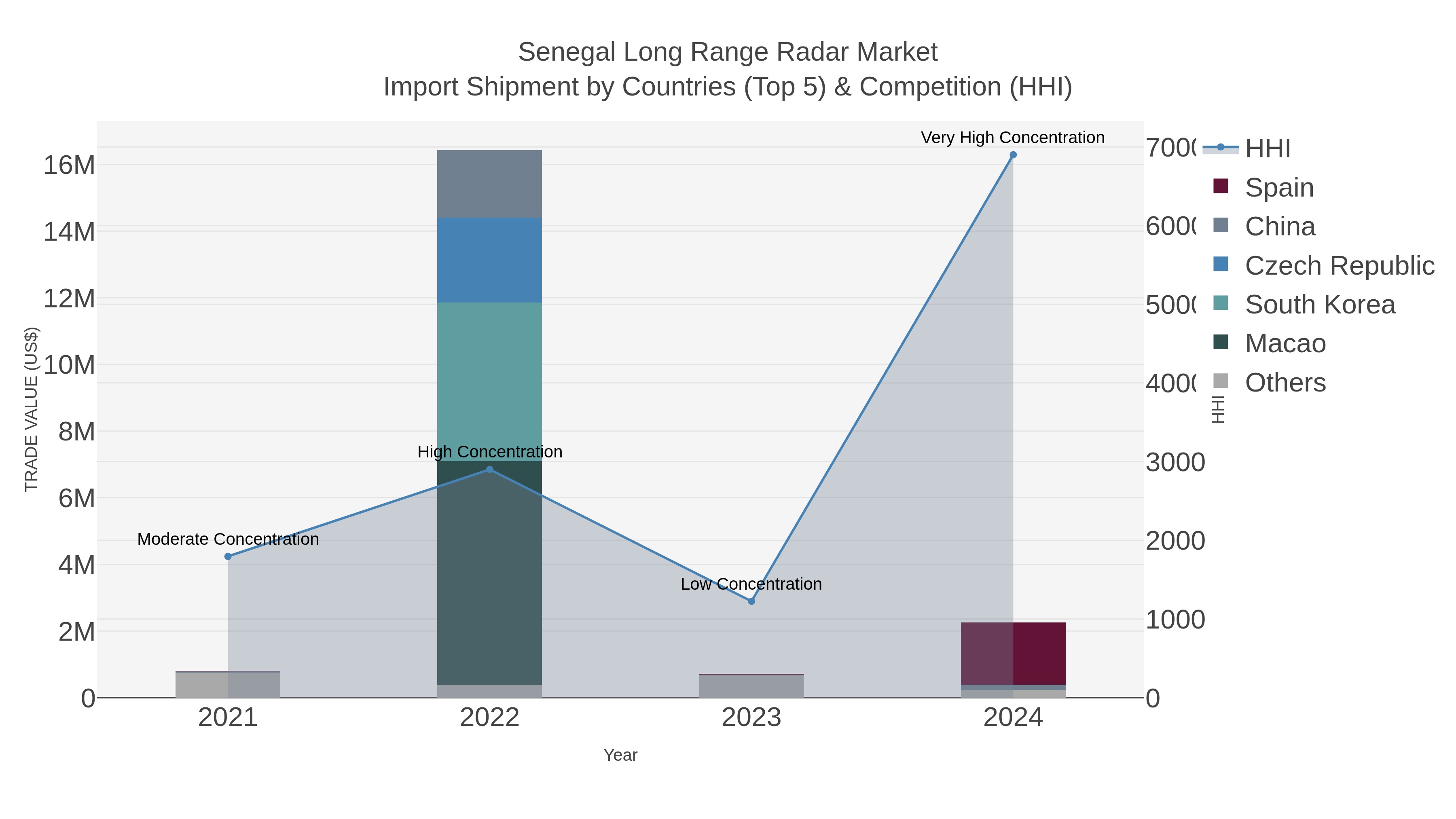The width and height of the screenshot is (1456, 819).
Task: Click the 2023 Others bar
Action: point(751,687)
